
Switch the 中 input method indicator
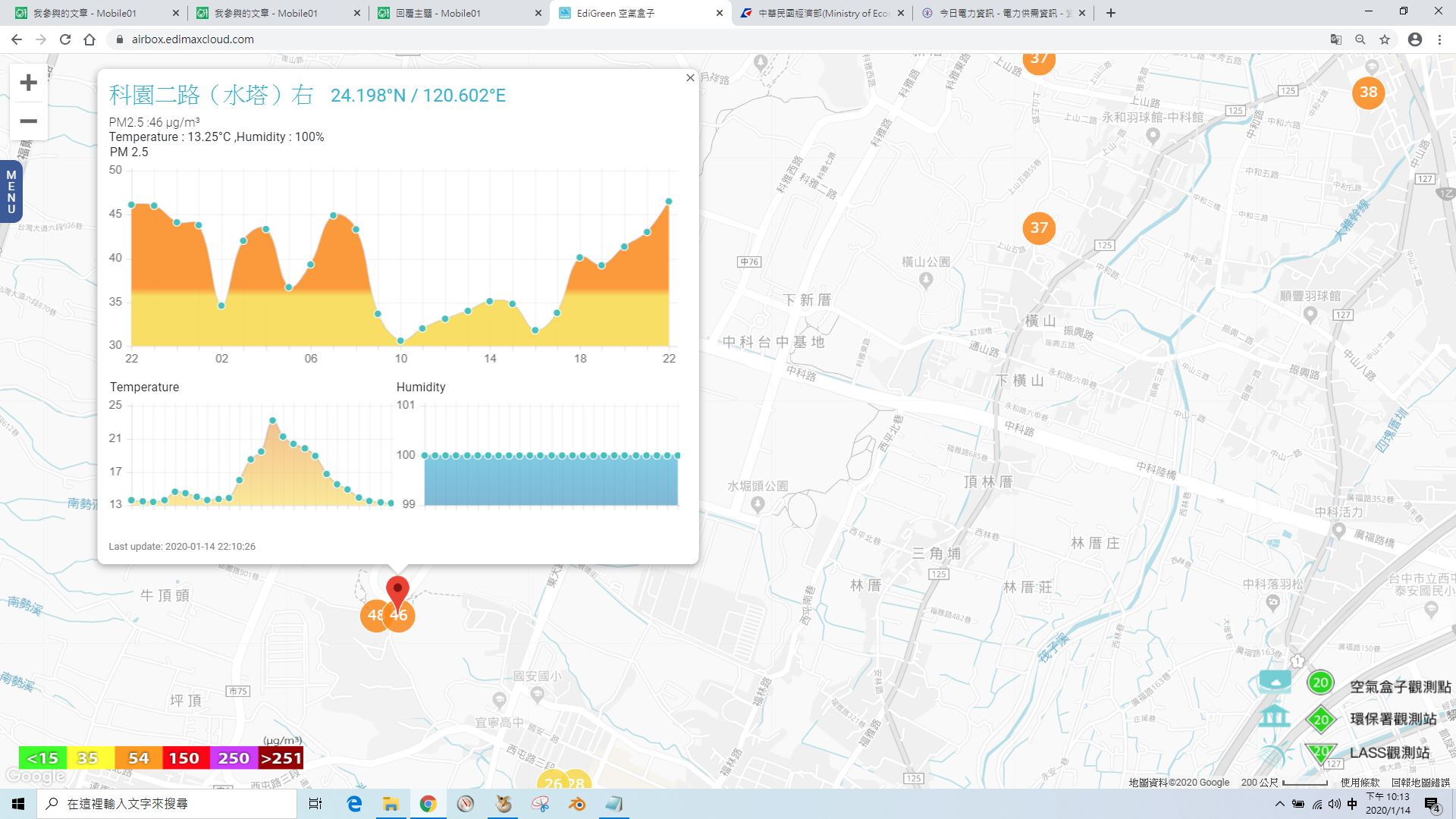pyautogui.click(x=1352, y=804)
